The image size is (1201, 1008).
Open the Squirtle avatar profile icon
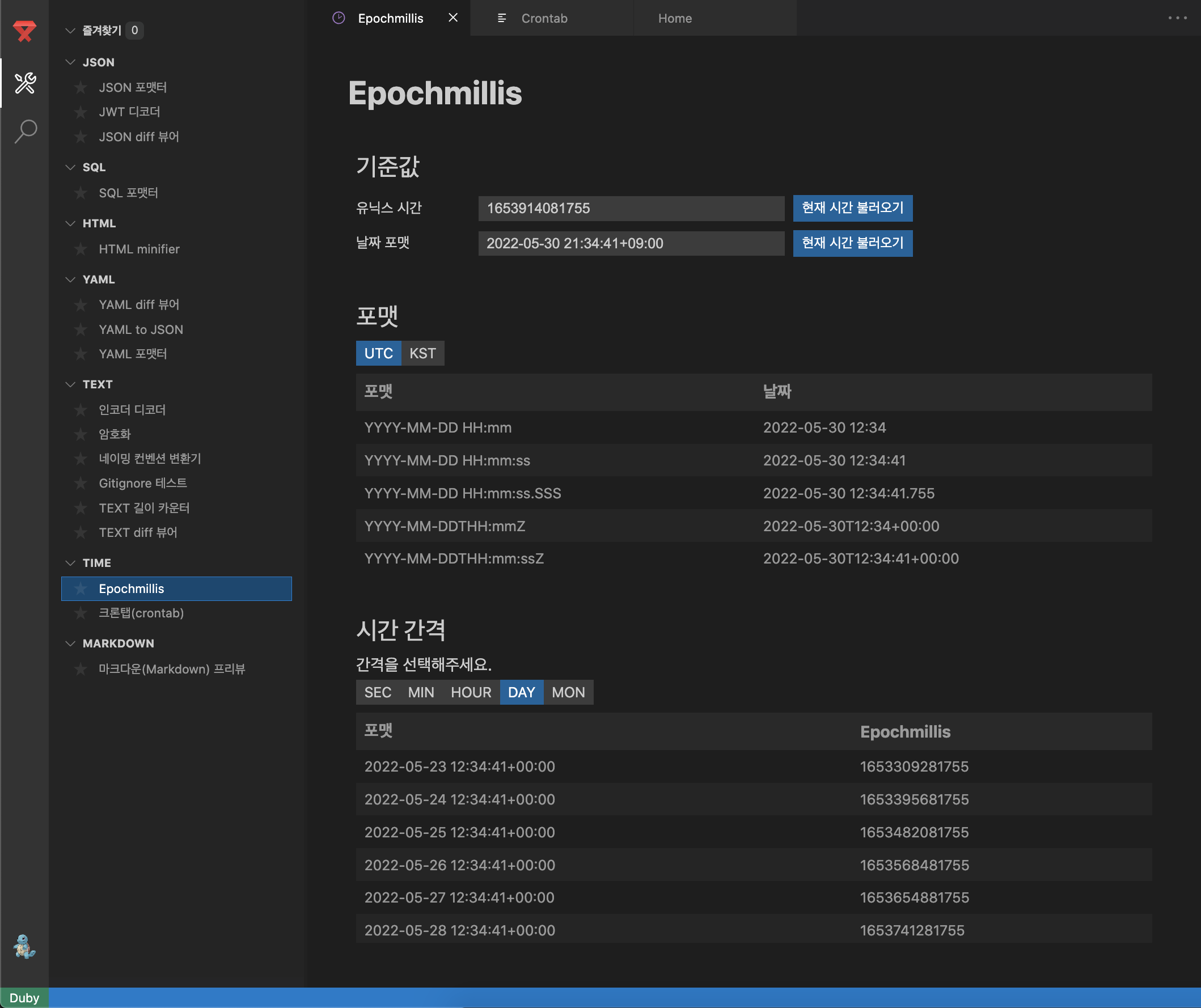(x=24, y=947)
